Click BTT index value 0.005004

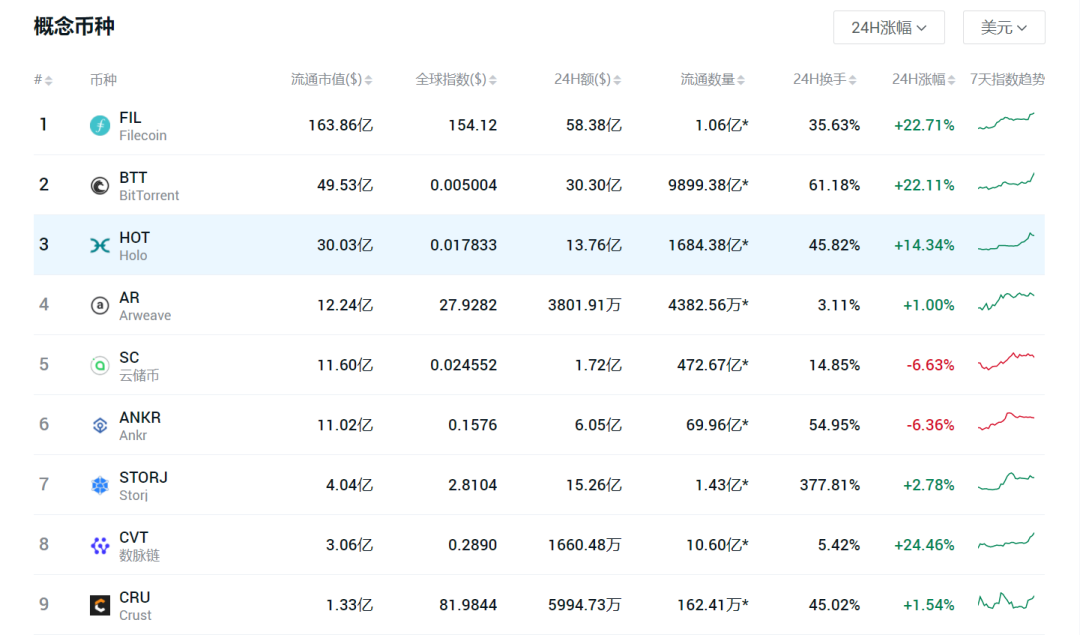click(464, 185)
